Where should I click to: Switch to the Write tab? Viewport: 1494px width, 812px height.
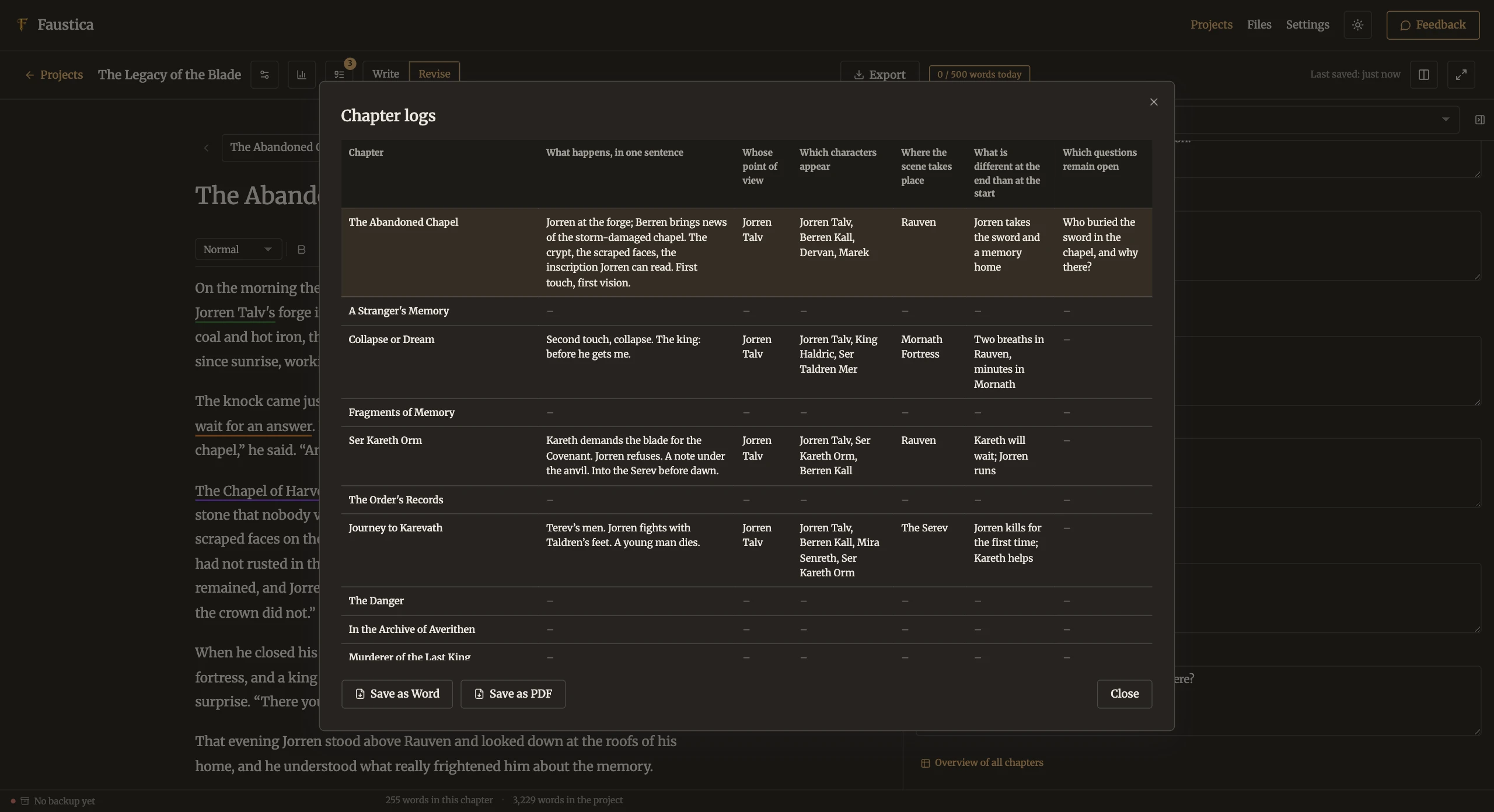click(x=386, y=74)
